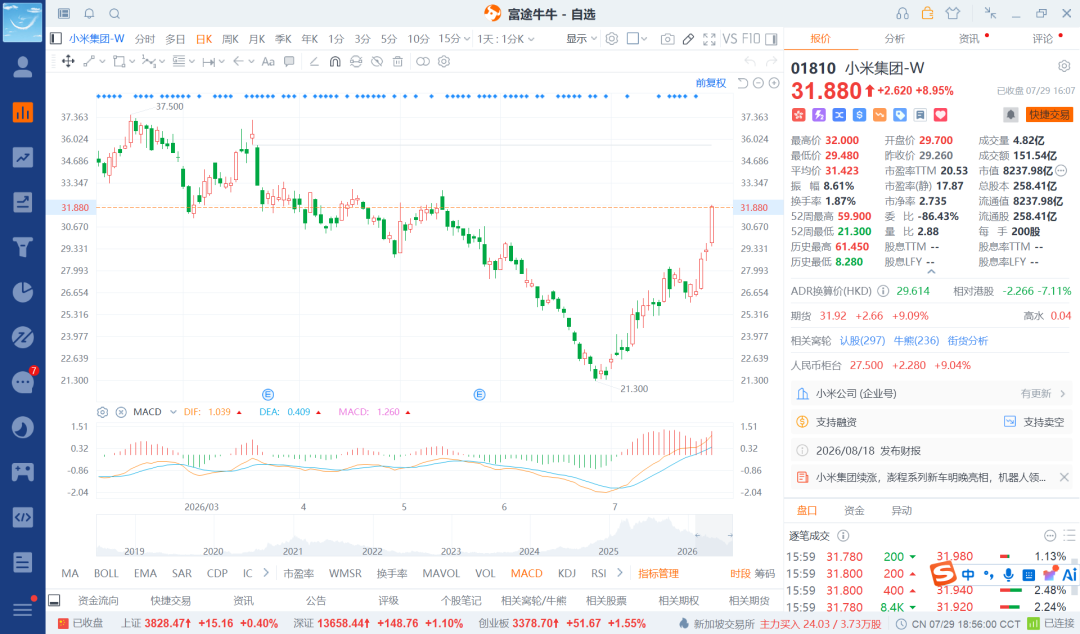Activate the pencil drawing tool icon
Image resolution: width=1080 pixels, height=634 pixels.
[688, 39]
